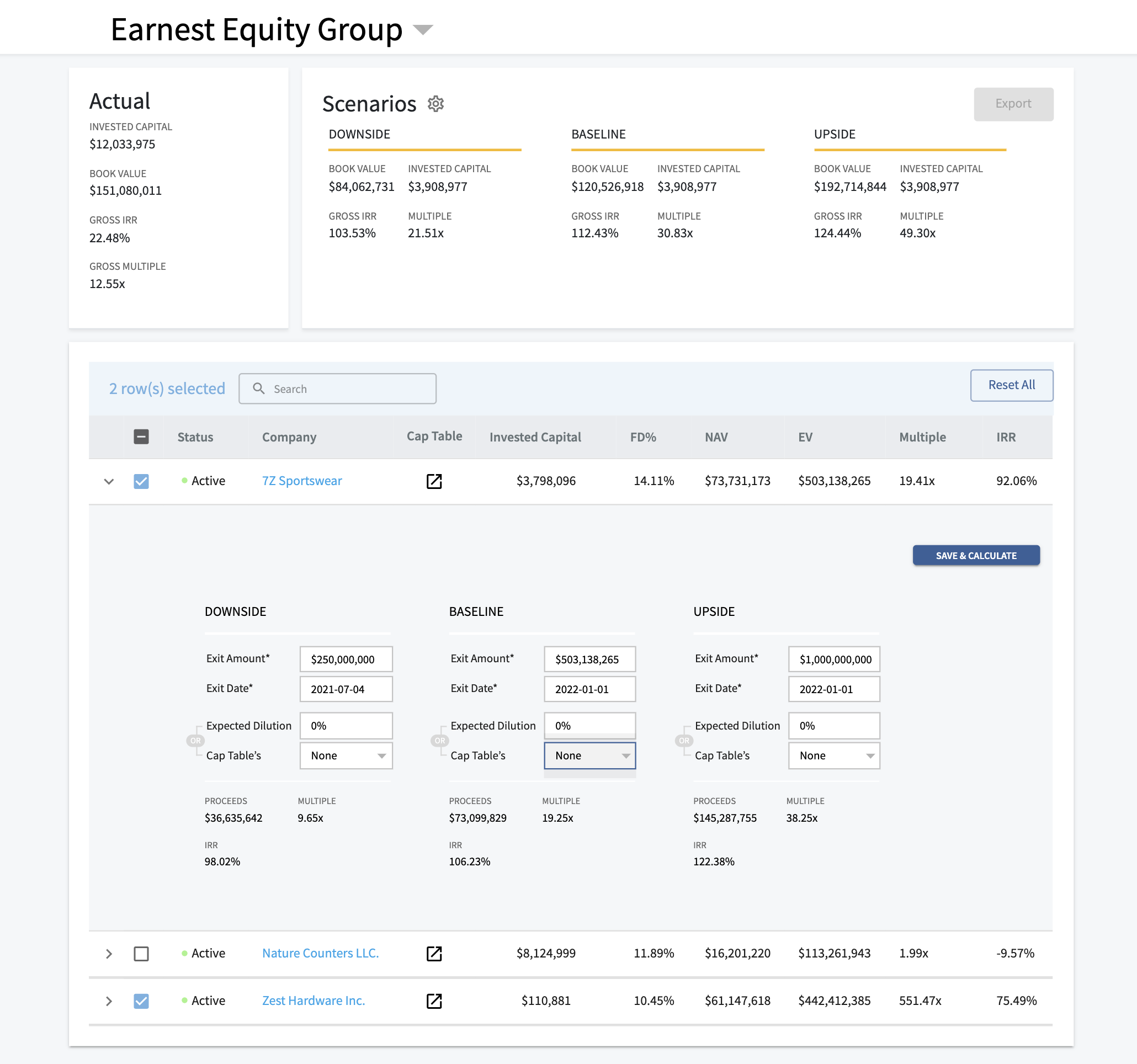The width and height of the screenshot is (1137, 1064).
Task: Open 7Z Sportswear cap table icon
Action: [x=434, y=481]
